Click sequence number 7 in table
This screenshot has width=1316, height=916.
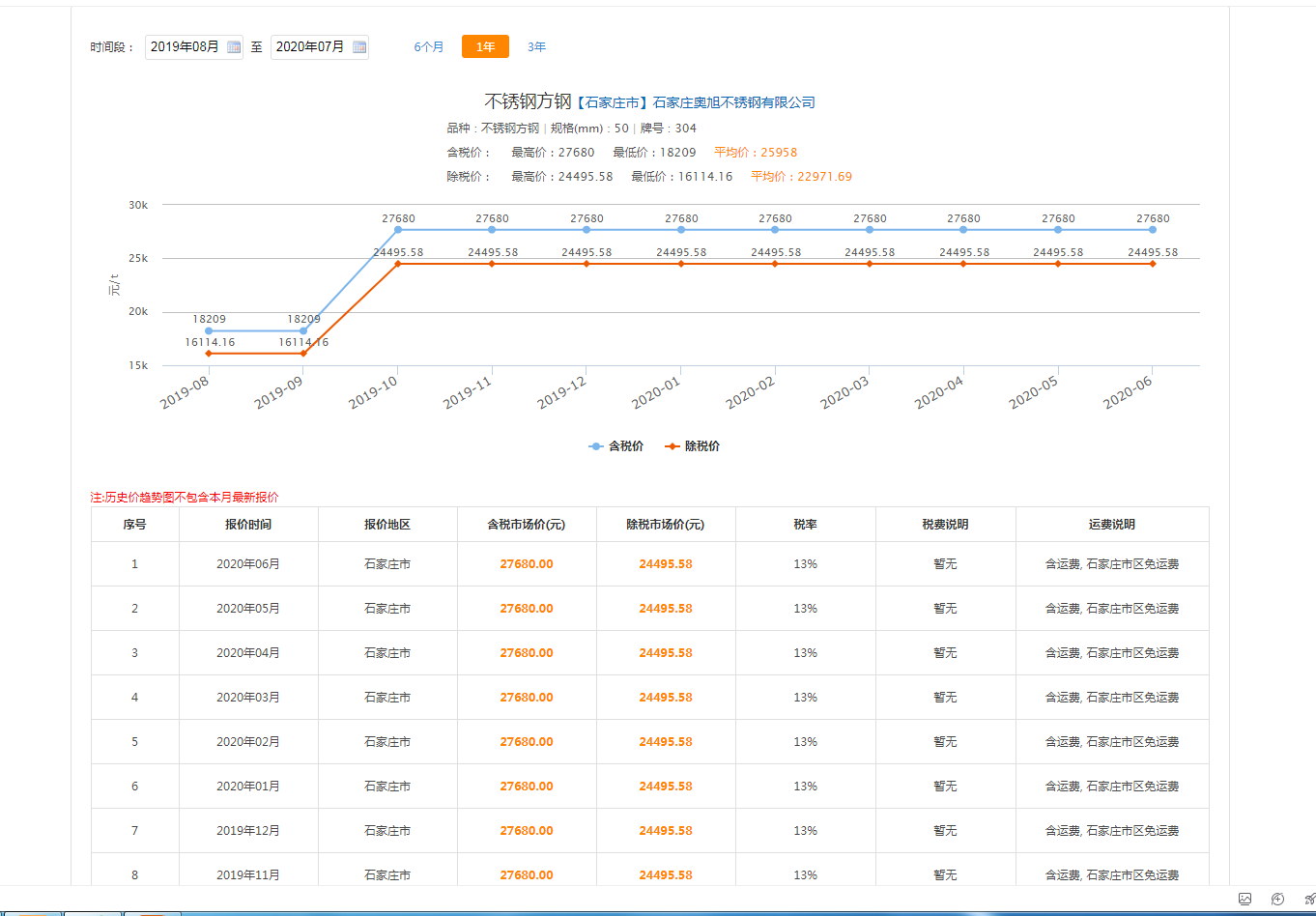click(x=135, y=831)
